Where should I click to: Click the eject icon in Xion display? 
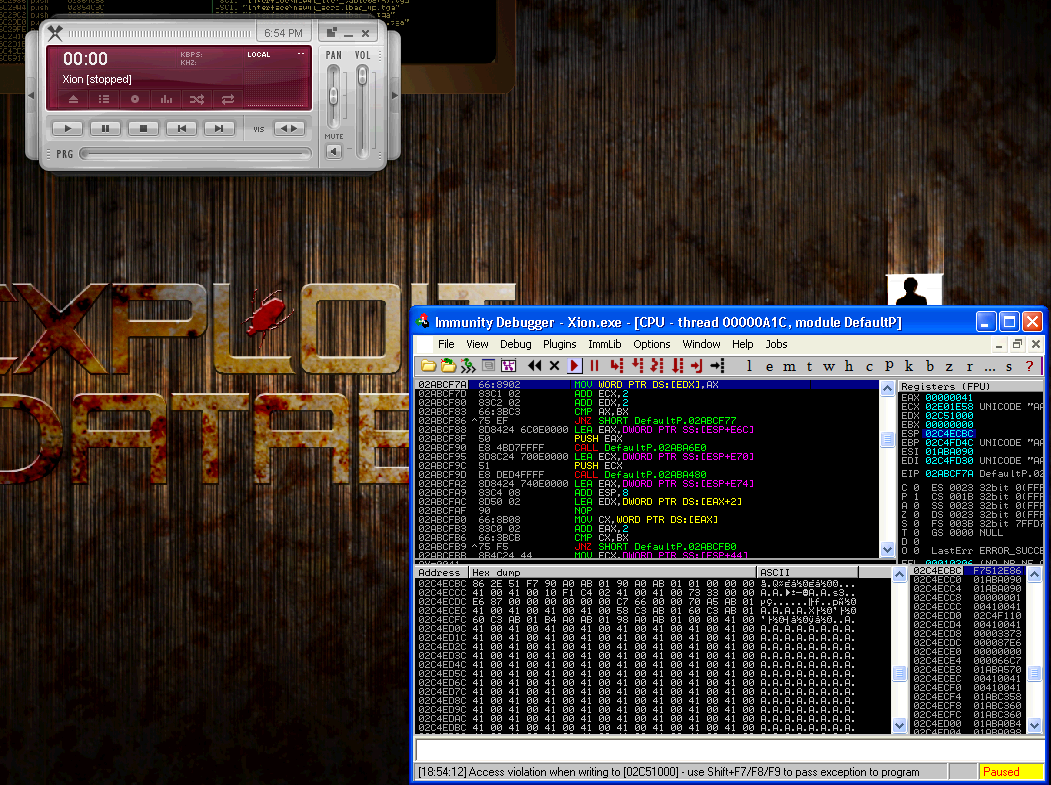coord(74,99)
